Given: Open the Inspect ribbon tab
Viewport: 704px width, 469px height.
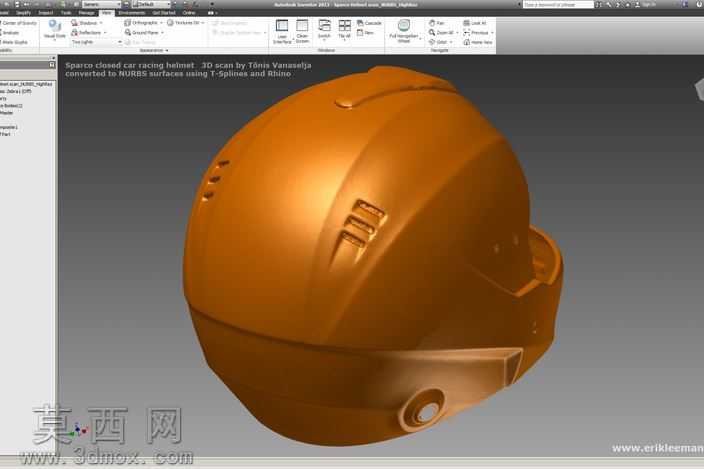Looking at the screenshot, I should point(45,13).
